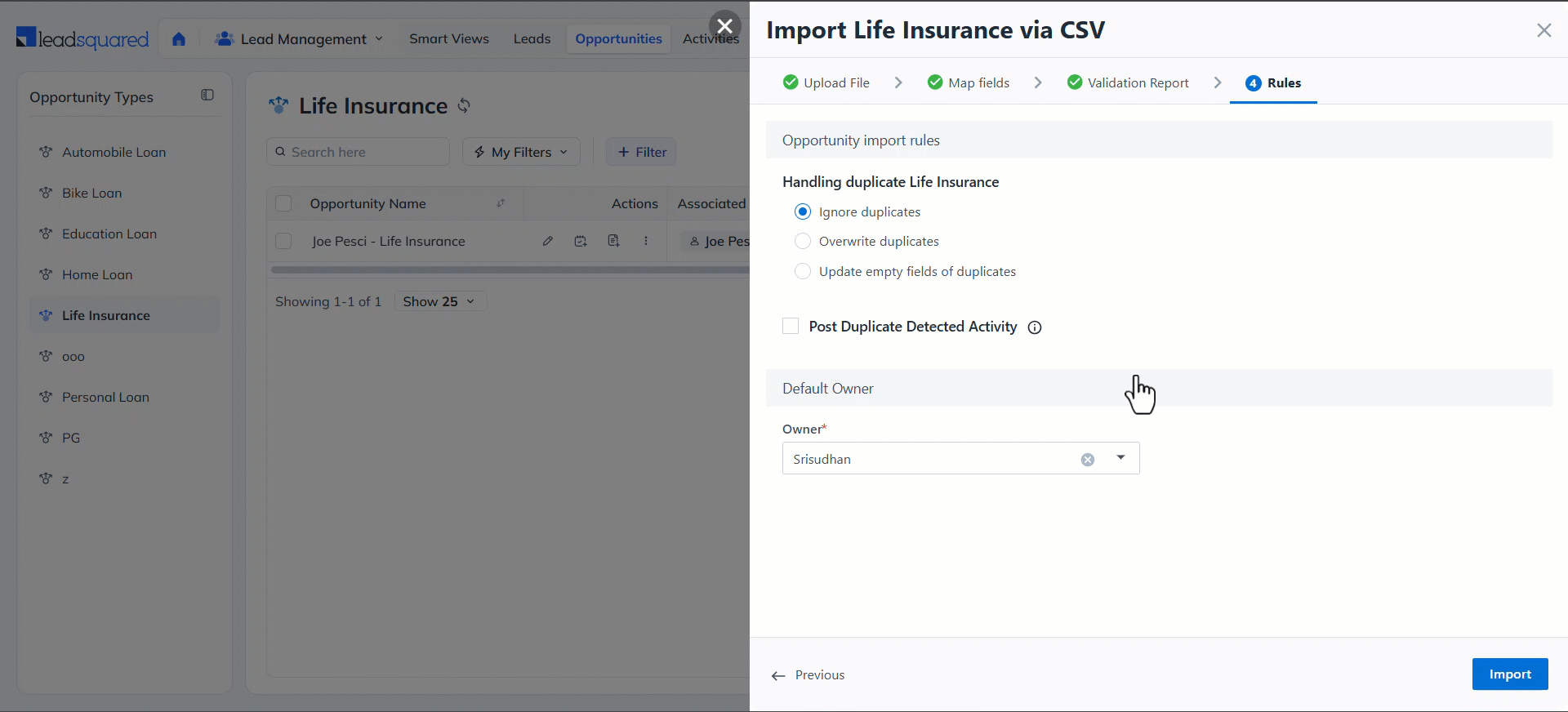Go to the Validation Report step

pyautogui.click(x=1128, y=82)
